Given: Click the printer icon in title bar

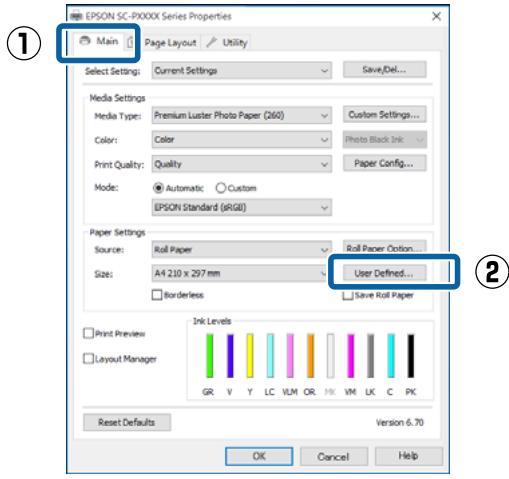Looking at the screenshot, I should [76, 16].
